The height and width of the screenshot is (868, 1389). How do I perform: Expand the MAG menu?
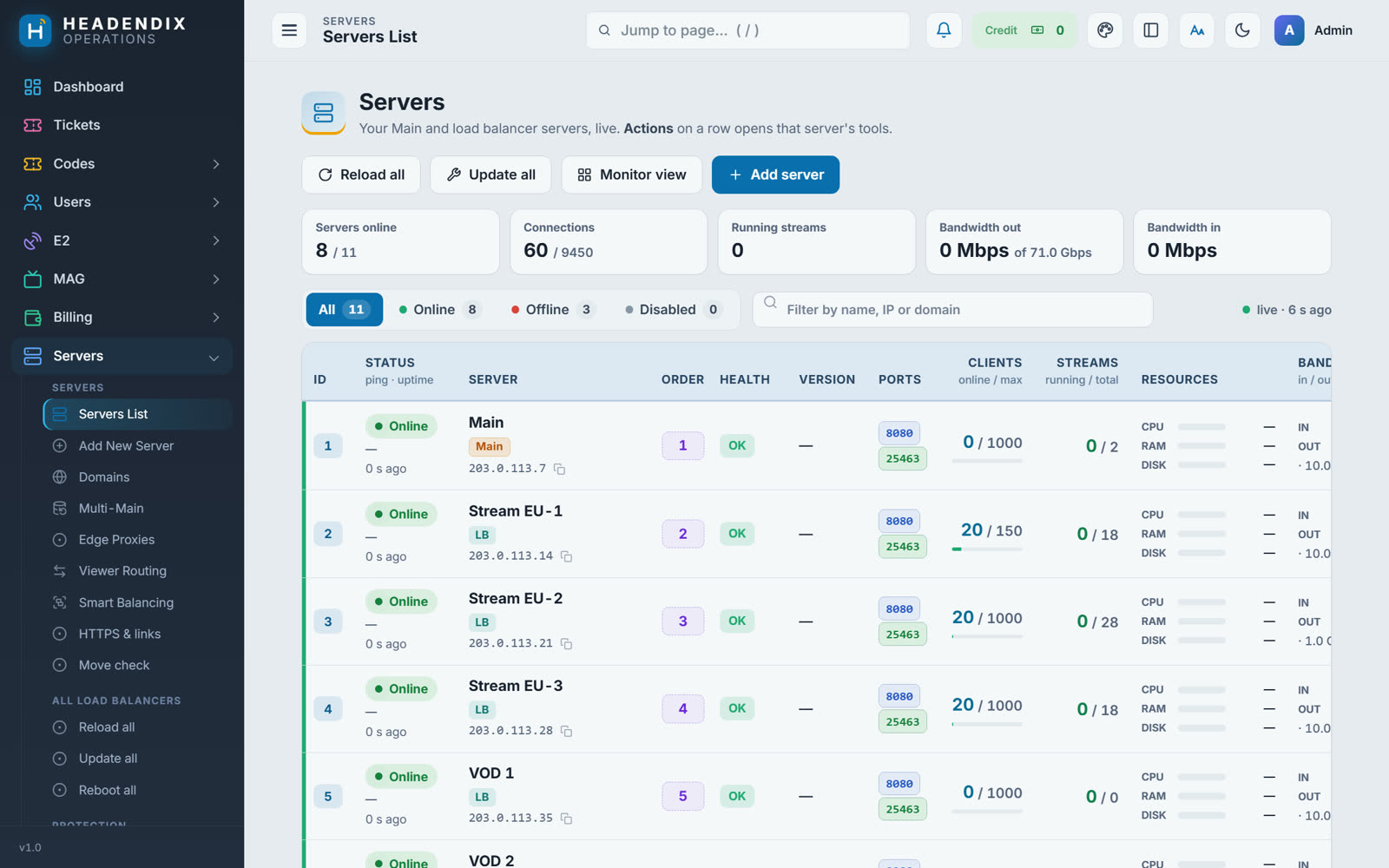(x=122, y=279)
